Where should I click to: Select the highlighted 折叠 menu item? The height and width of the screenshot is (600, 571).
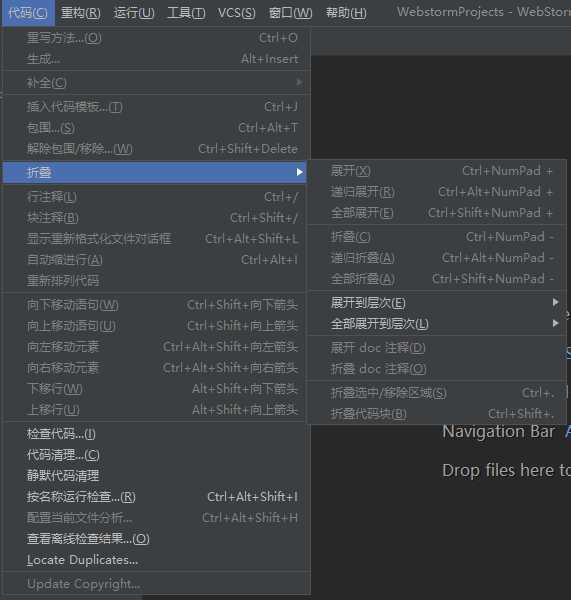(155, 173)
